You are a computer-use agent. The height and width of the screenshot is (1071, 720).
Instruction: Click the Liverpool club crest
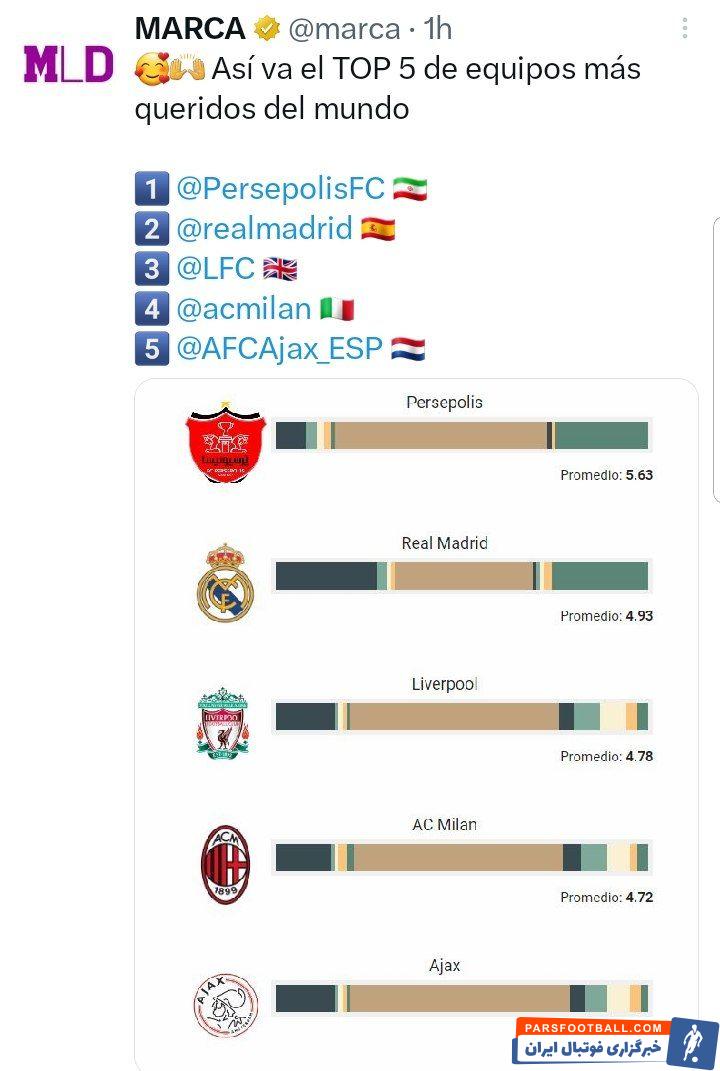tap(224, 723)
